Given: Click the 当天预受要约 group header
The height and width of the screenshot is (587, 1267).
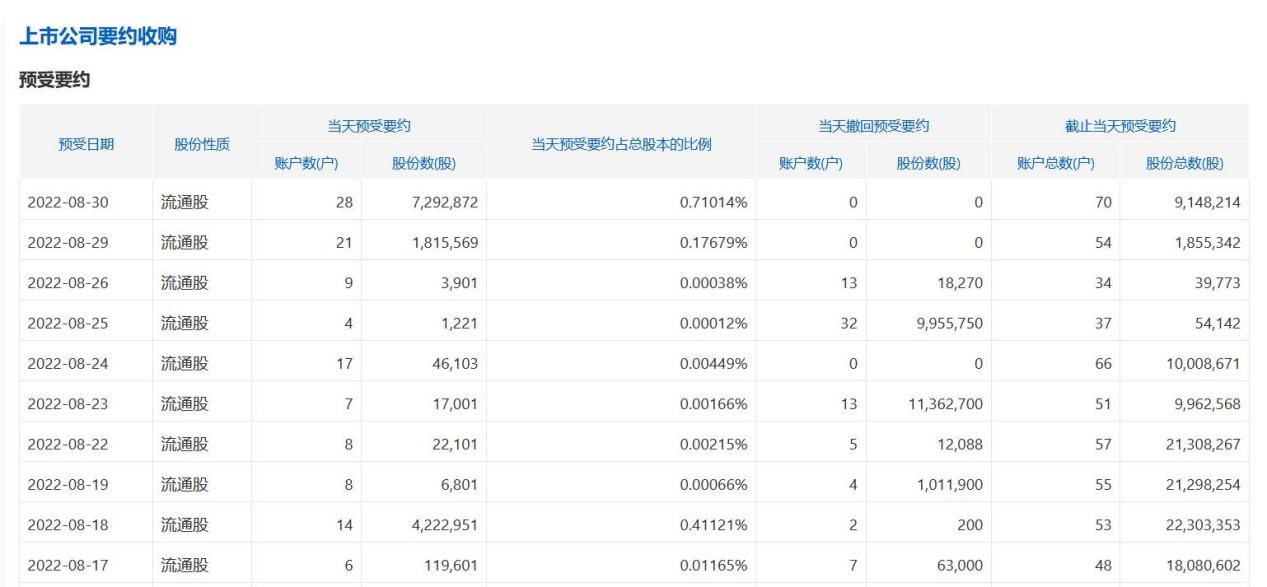Looking at the screenshot, I should click(369, 125).
